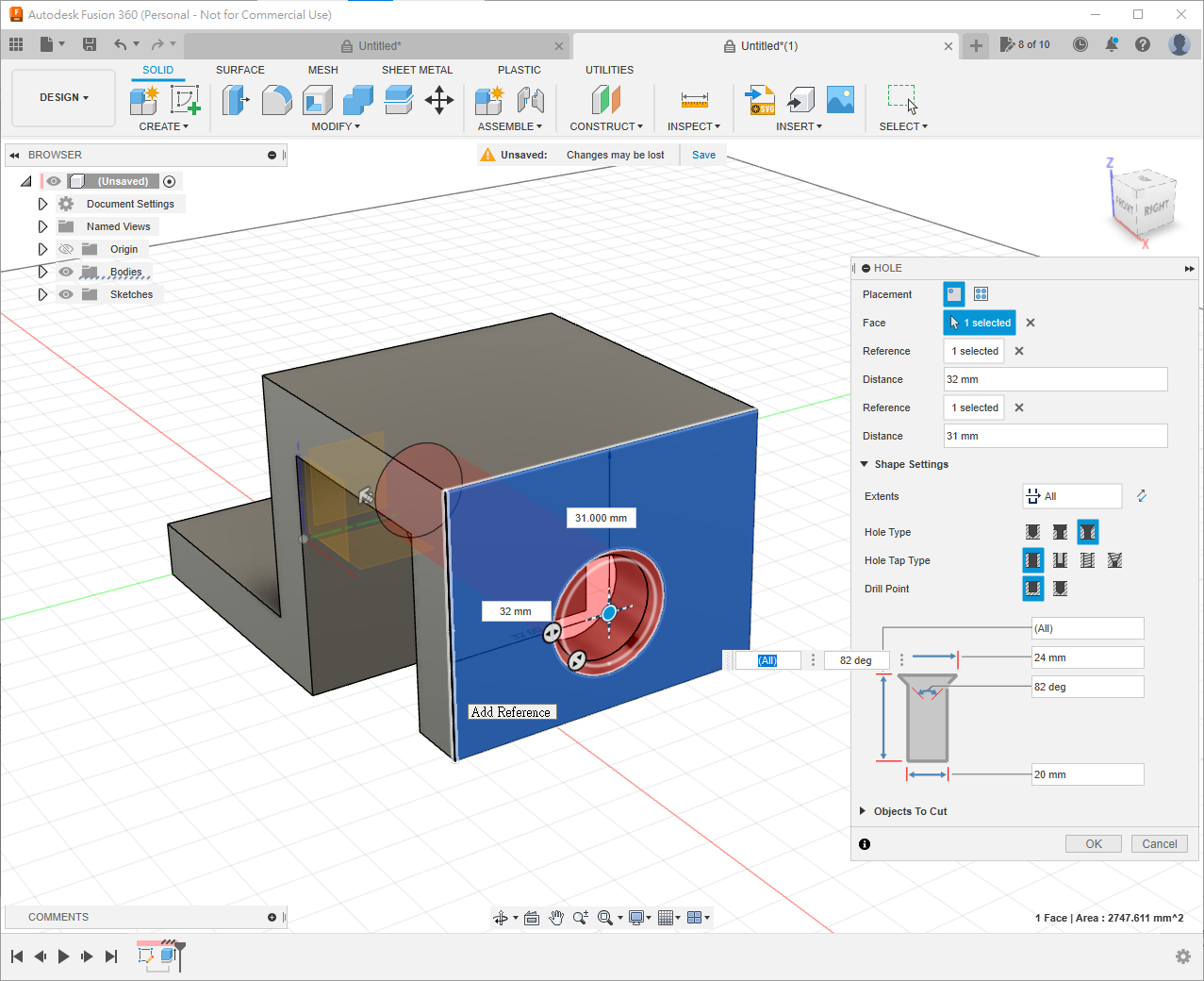Click the ViewCube RIGHT face
This screenshot has height=981, width=1204.
click(x=1157, y=208)
